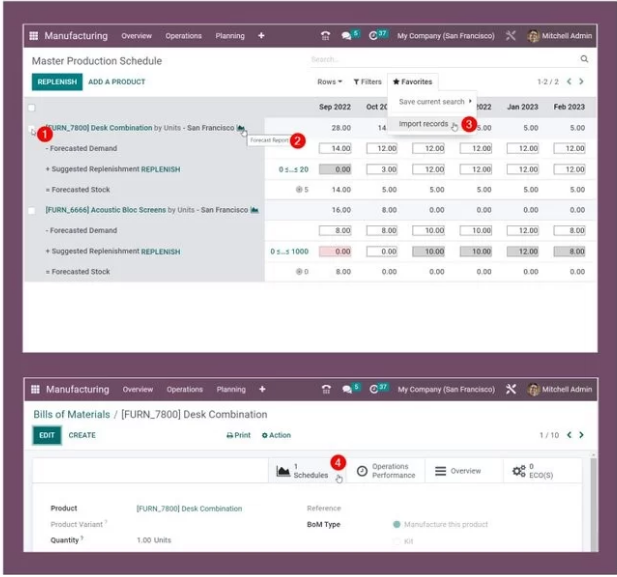Open the Filters dropdown
The width and height of the screenshot is (617, 577).
[x=368, y=81]
